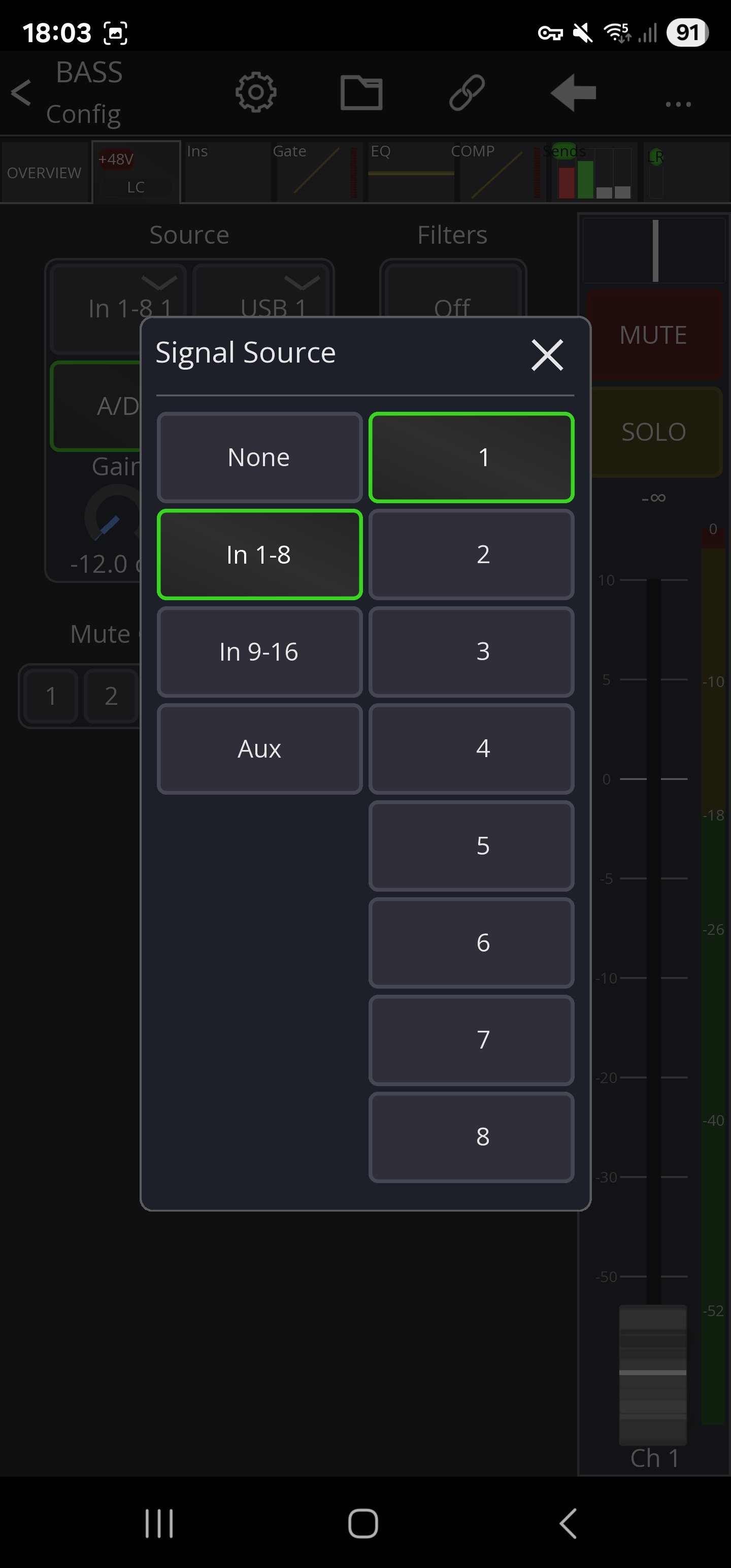Select None as signal source
This screenshot has width=731, height=1568.
259,457
